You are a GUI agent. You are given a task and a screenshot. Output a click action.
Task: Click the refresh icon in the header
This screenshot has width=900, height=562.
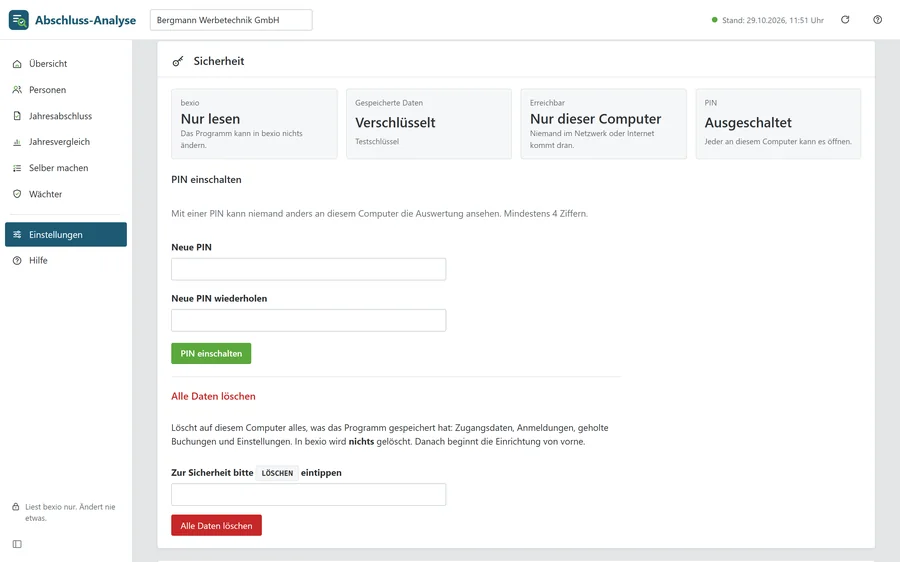(x=845, y=20)
